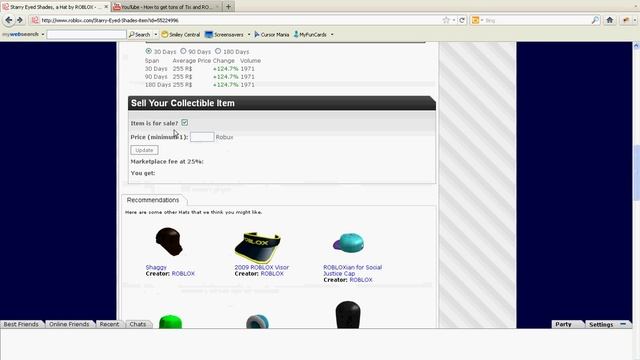Open a new browser tab with plus

(228, 7)
